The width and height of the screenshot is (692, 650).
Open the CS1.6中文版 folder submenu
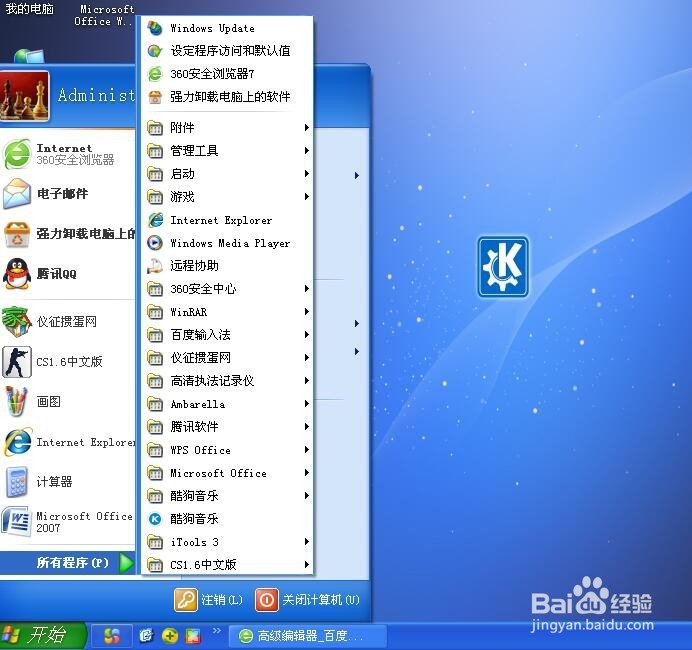(x=227, y=564)
